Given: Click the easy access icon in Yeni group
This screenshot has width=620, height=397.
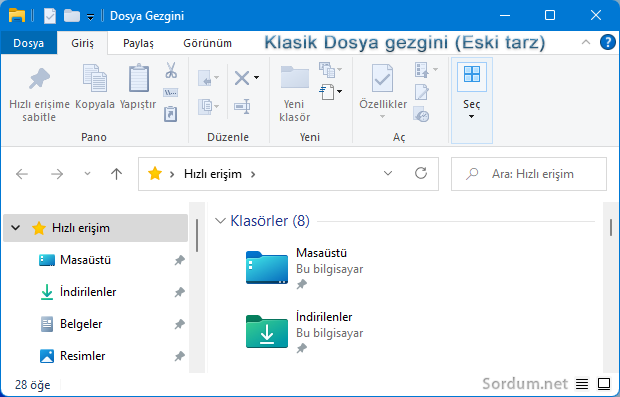Looking at the screenshot, I should 327,92.
